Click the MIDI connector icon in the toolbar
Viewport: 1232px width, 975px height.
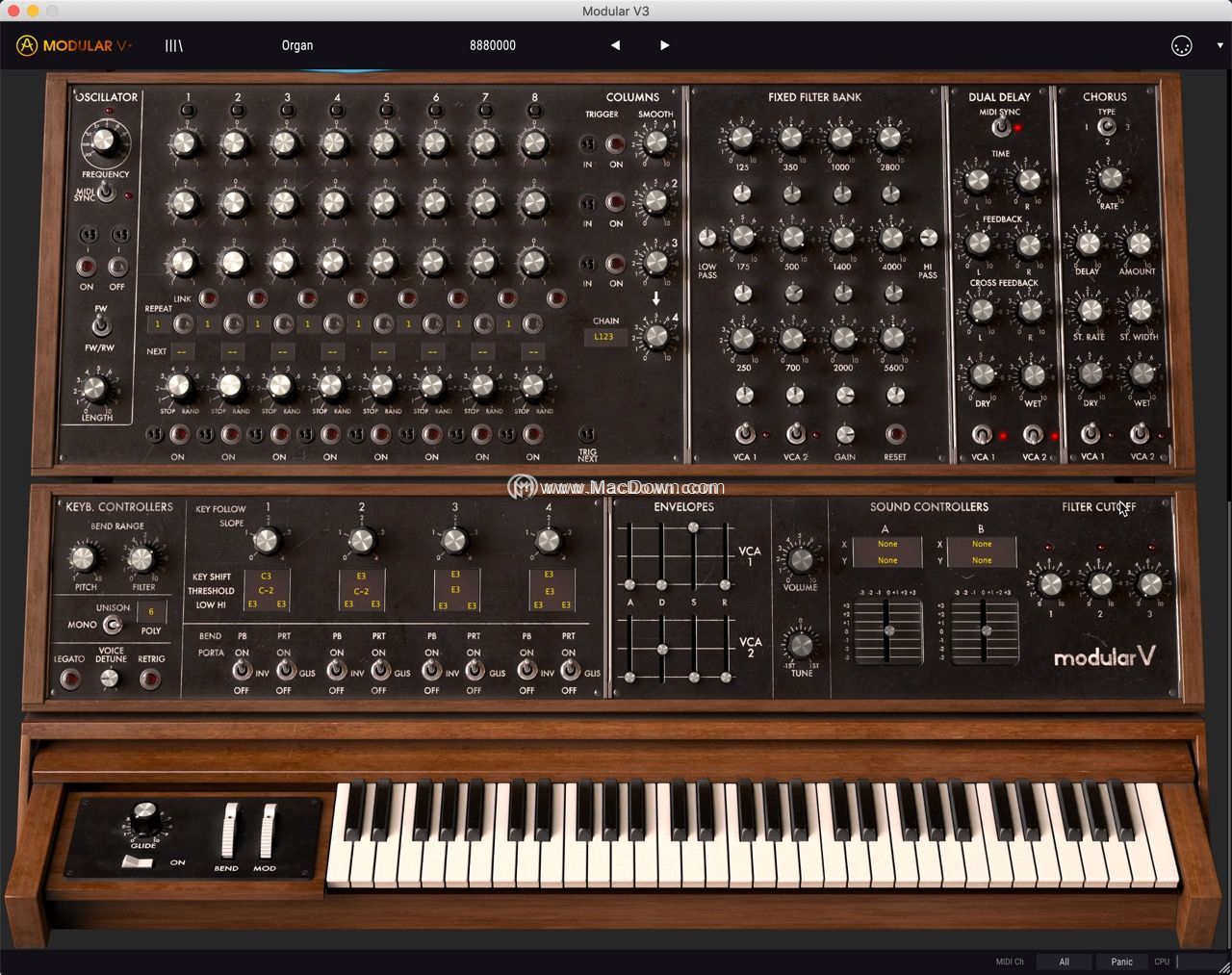(x=1182, y=45)
